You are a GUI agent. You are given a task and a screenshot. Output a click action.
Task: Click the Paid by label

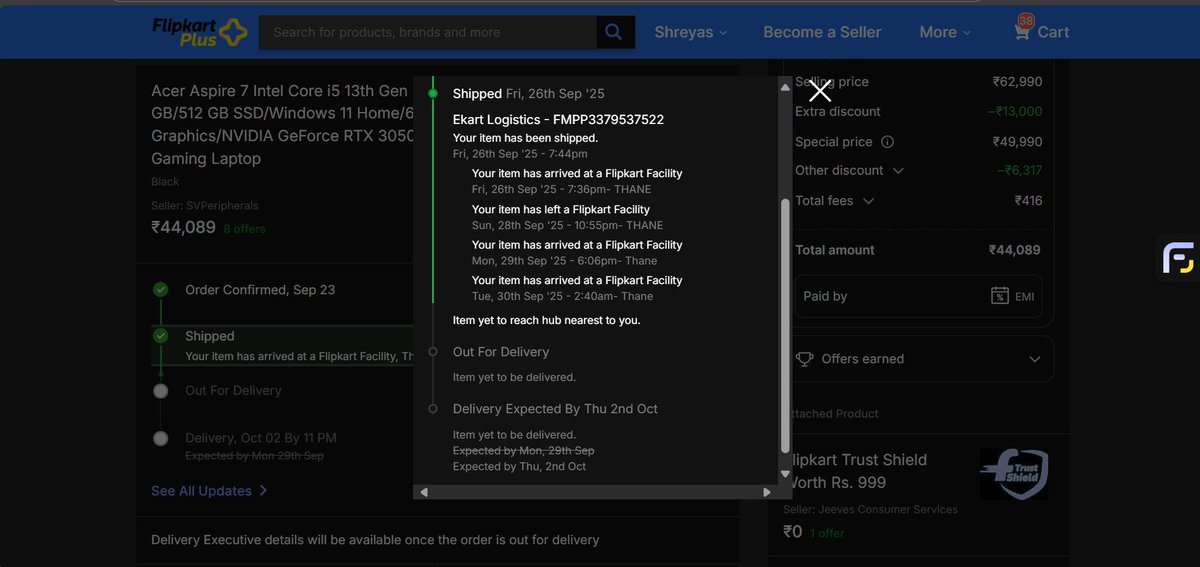tap(825, 296)
